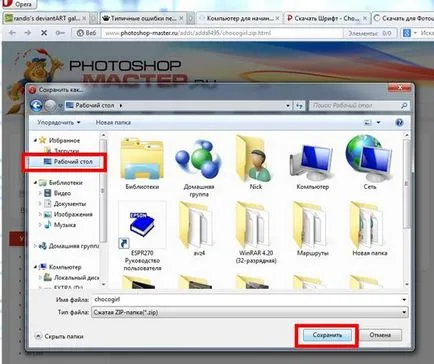The image size is (434, 364).
Task: Collapse the Избранное tree arrow
Action: 35,140
